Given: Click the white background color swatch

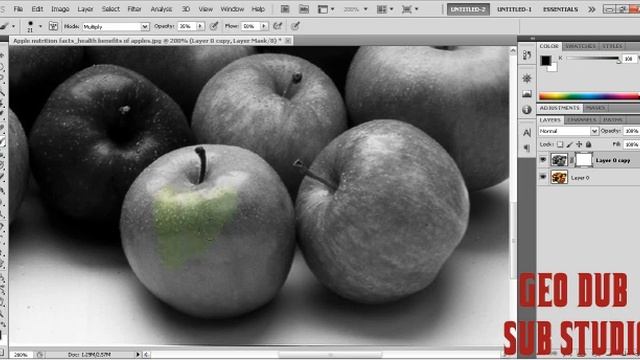Looking at the screenshot, I should (x=553, y=67).
